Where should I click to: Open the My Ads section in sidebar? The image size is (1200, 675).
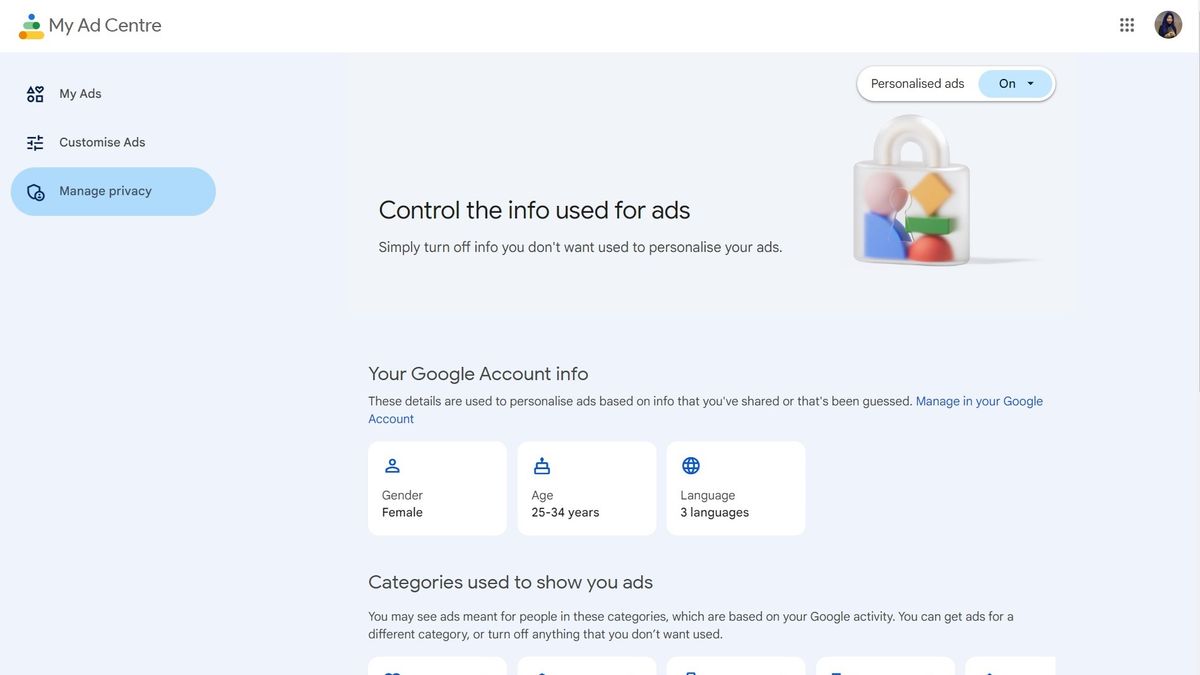pos(79,92)
